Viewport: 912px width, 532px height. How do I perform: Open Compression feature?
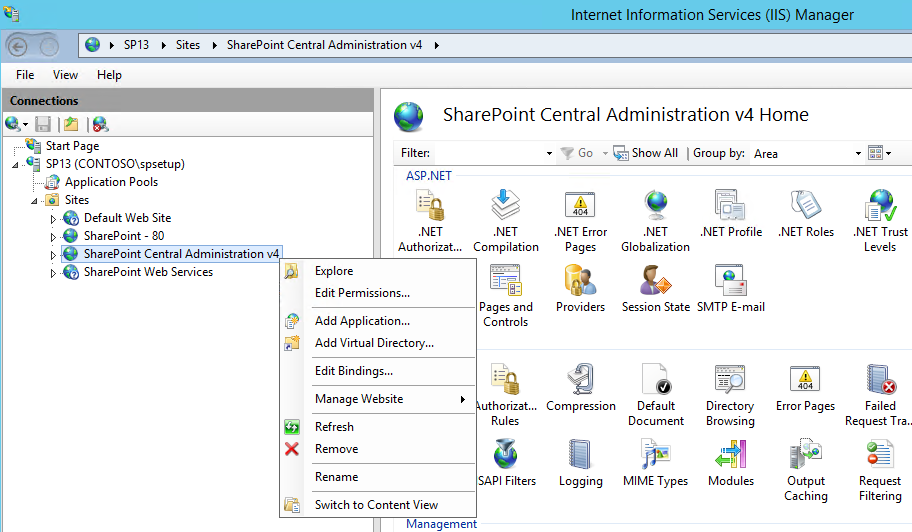(580, 388)
